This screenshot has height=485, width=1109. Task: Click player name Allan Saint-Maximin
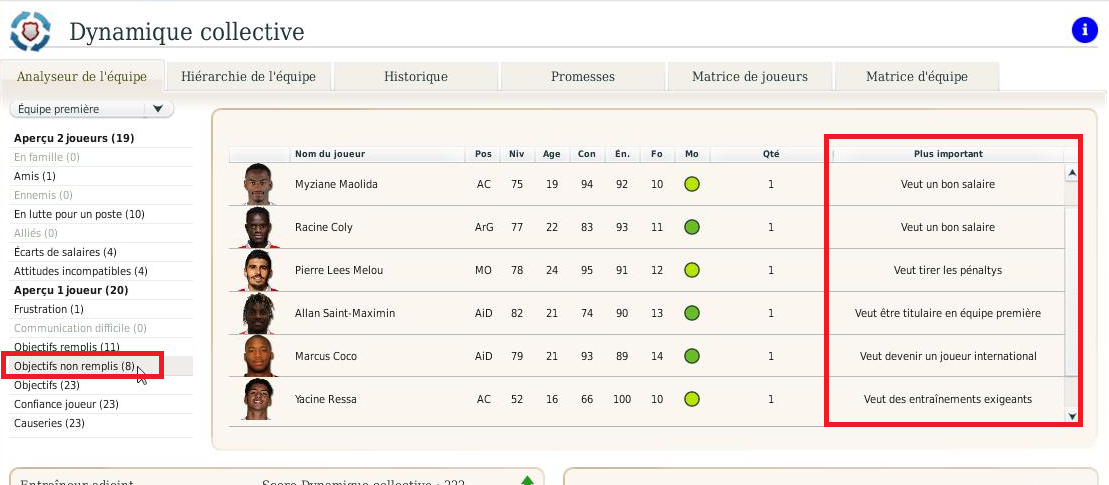pos(344,313)
